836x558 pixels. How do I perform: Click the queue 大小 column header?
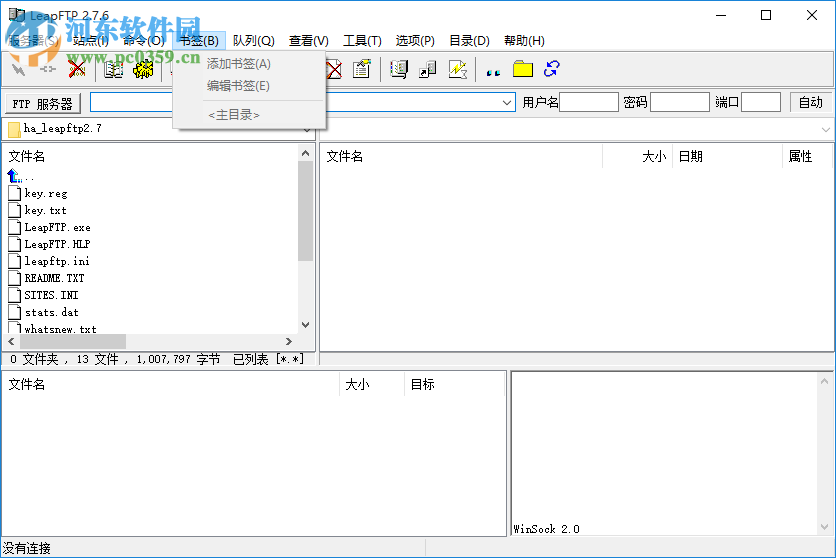point(372,384)
